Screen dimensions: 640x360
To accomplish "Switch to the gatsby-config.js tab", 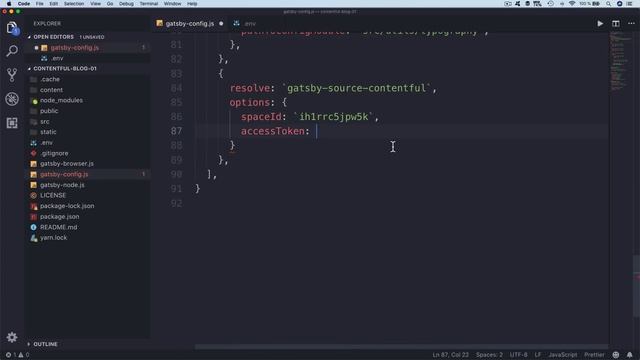I will [x=190, y=24].
